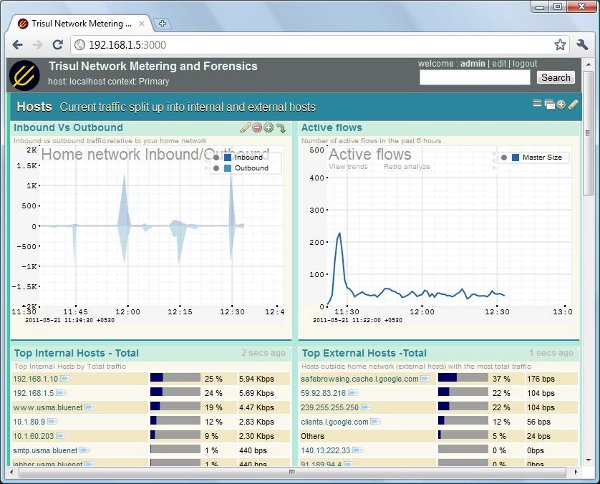Image resolution: width=600 pixels, height=484 pixels.
Task: Click key icon next to smtp.usma.bluenet
Action: [84, 450]
